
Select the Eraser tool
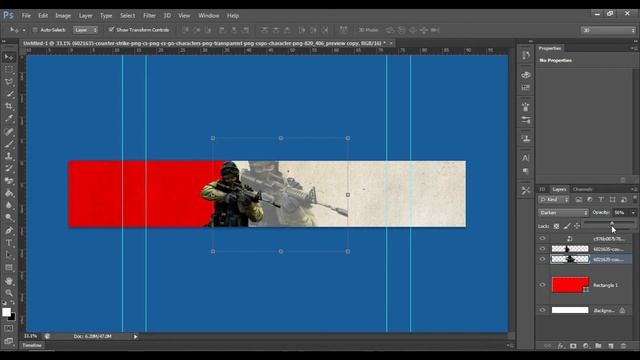[9, 181]
